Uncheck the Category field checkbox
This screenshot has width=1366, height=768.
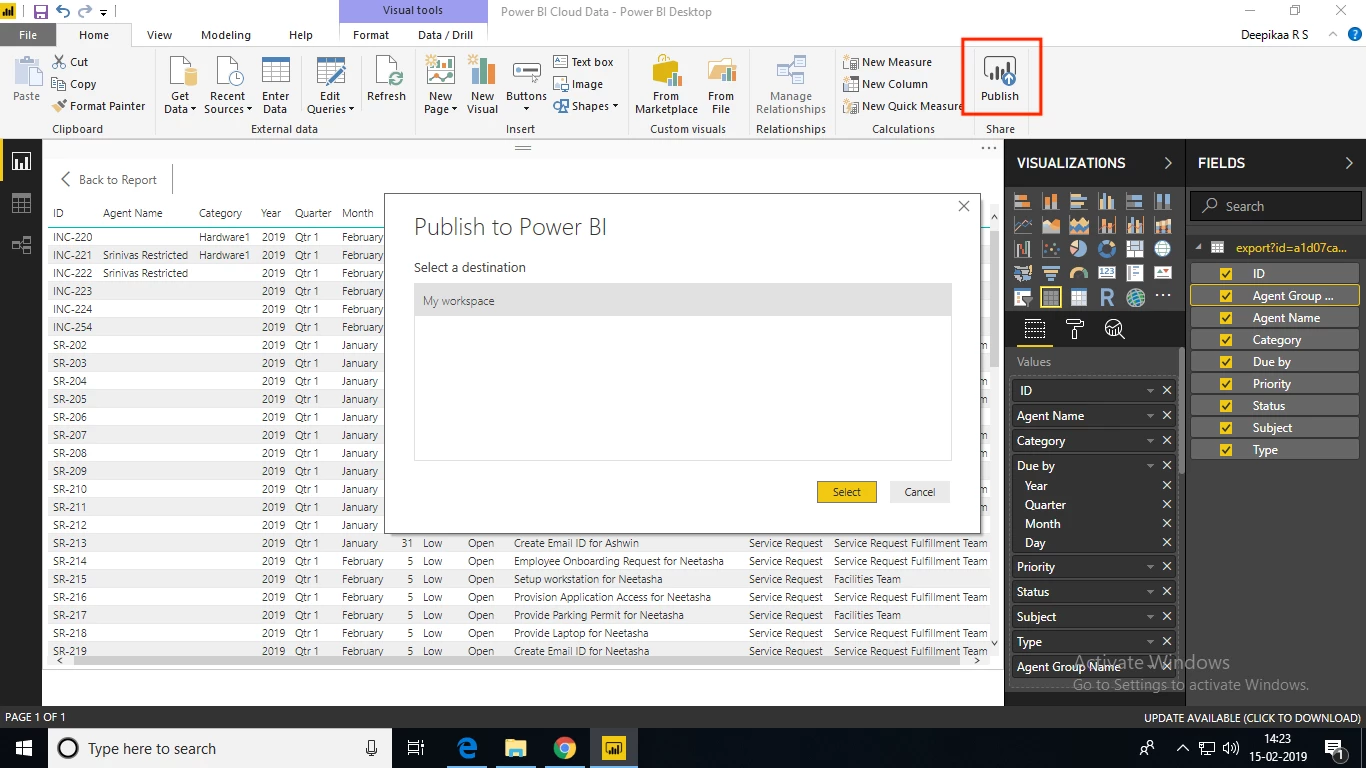point(1226,339)
